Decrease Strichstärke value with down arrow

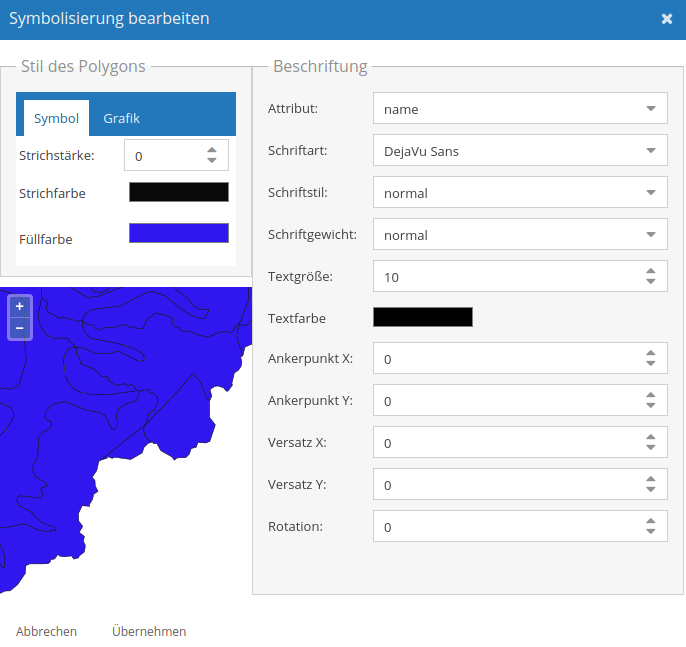click(x=212, y=161)
